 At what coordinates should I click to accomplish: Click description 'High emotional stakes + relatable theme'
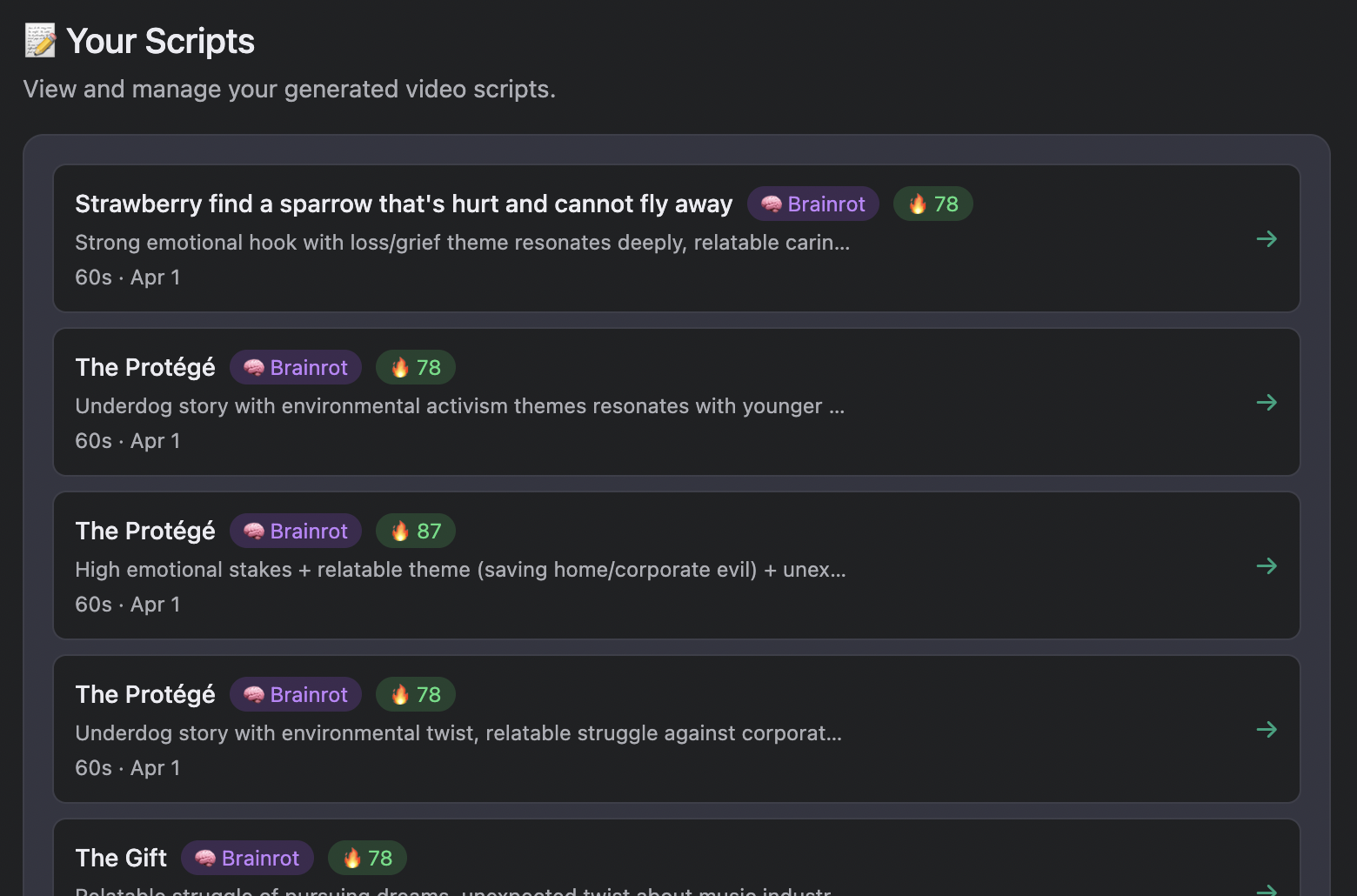tap(460, 570)
